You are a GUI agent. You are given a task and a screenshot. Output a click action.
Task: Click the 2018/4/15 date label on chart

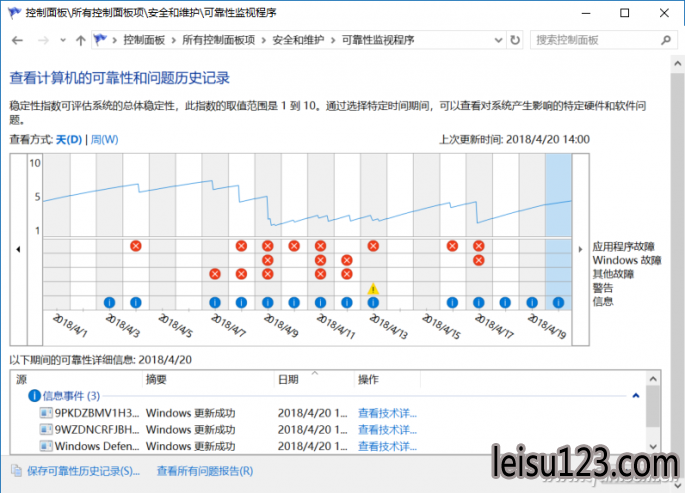click(x=440, y=326)
